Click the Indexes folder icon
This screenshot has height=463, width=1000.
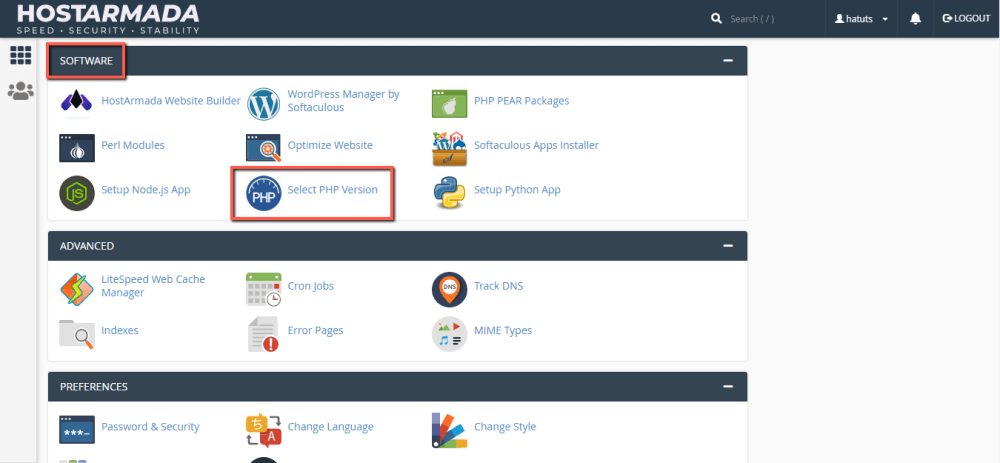77,334
